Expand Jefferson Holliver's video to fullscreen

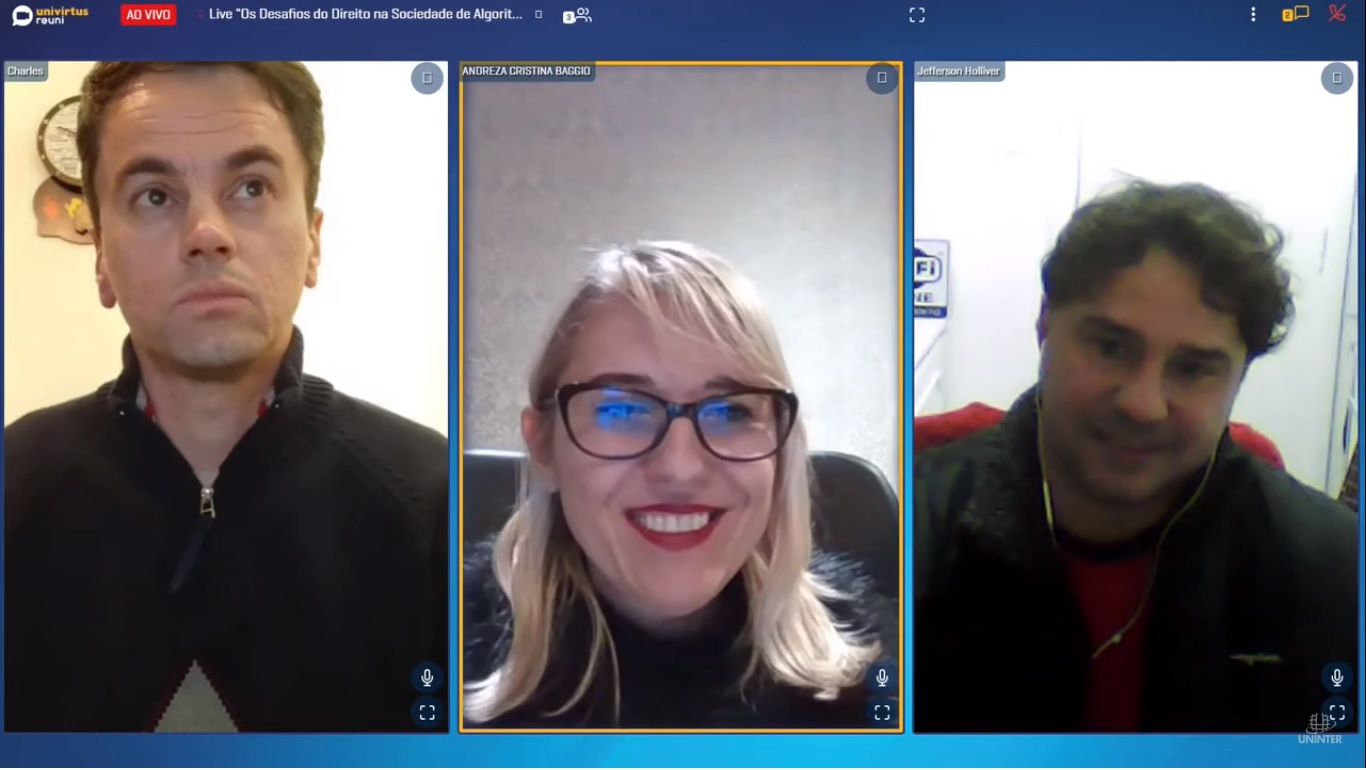click(1337, 713)
